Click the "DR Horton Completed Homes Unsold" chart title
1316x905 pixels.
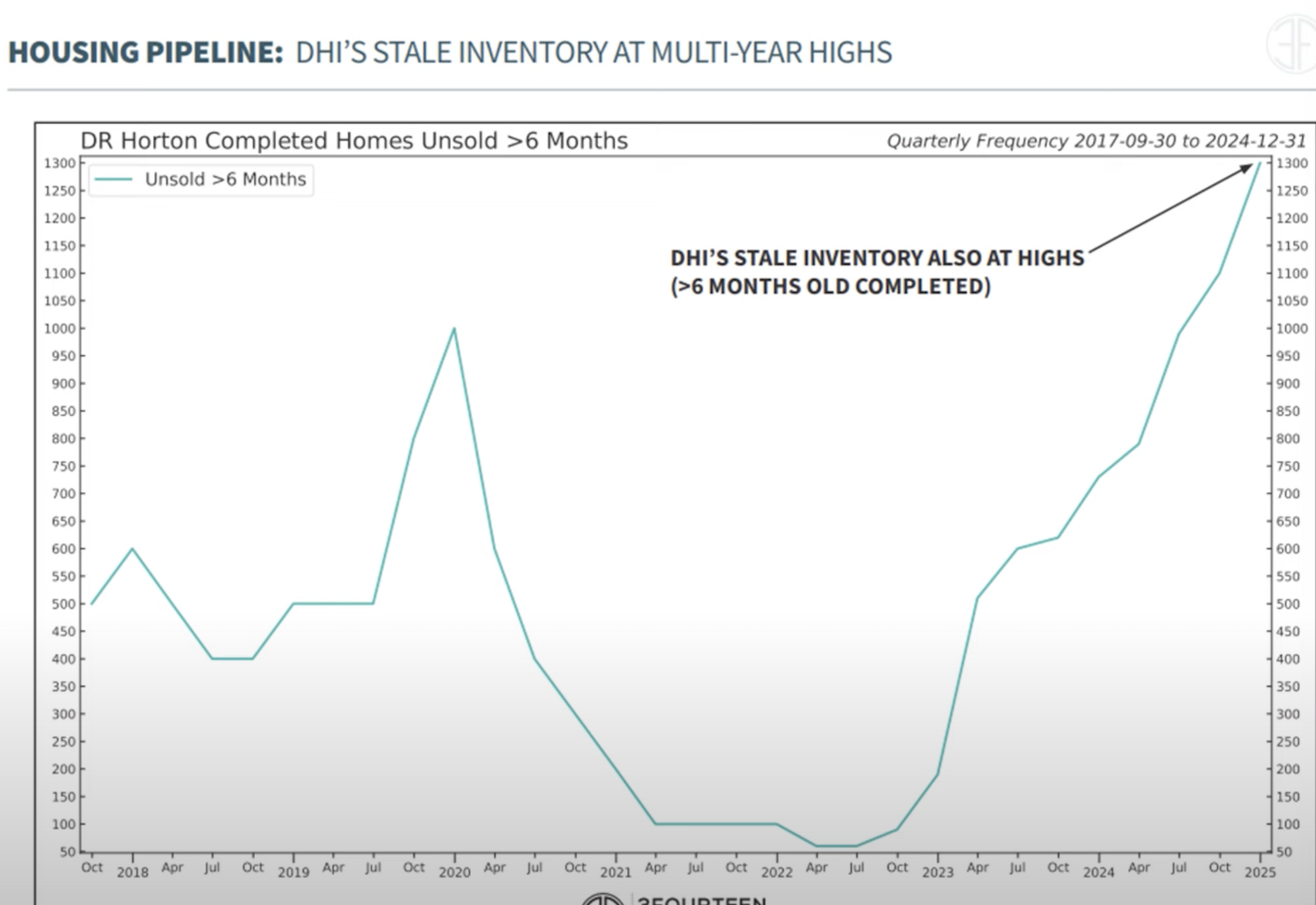(354, 141)
